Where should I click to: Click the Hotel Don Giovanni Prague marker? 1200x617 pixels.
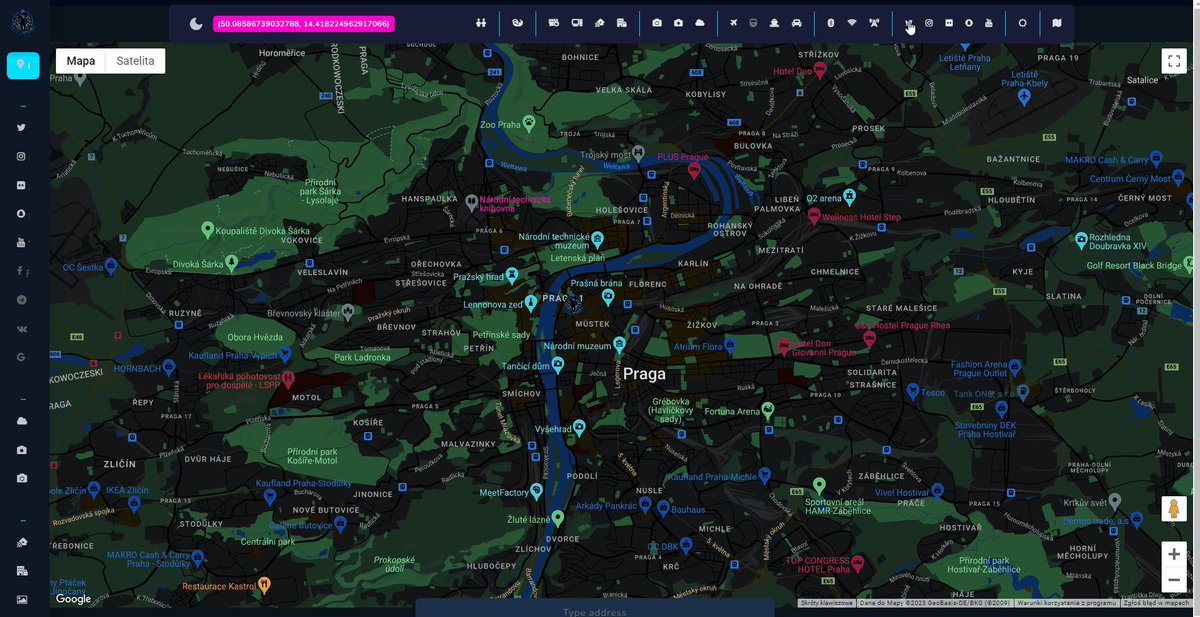coord(783,346)
